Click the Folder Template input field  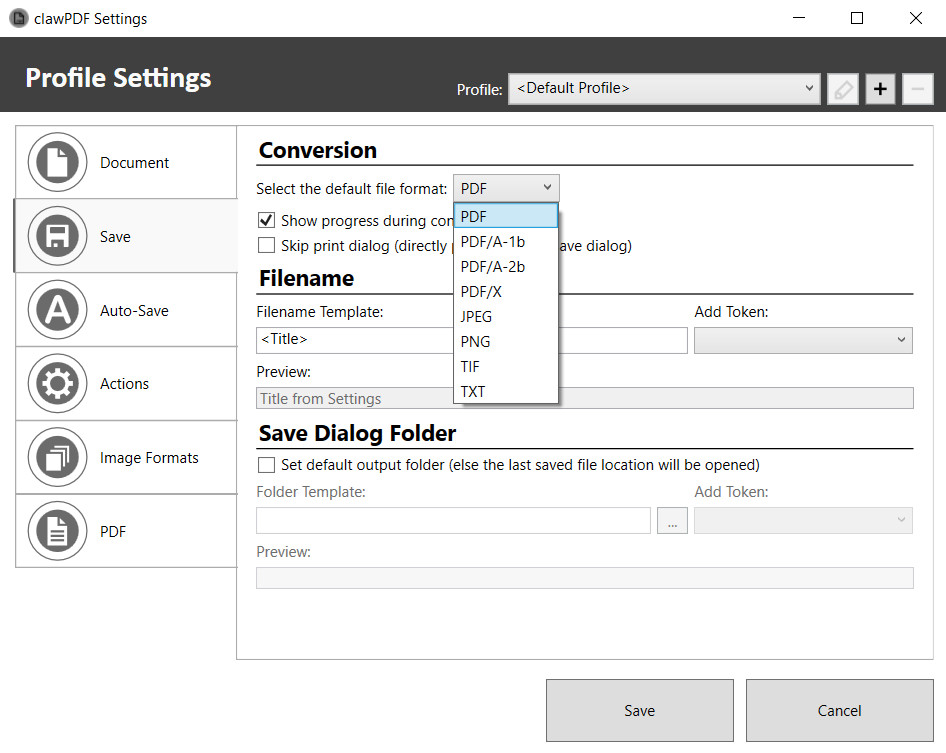[453, 520]
